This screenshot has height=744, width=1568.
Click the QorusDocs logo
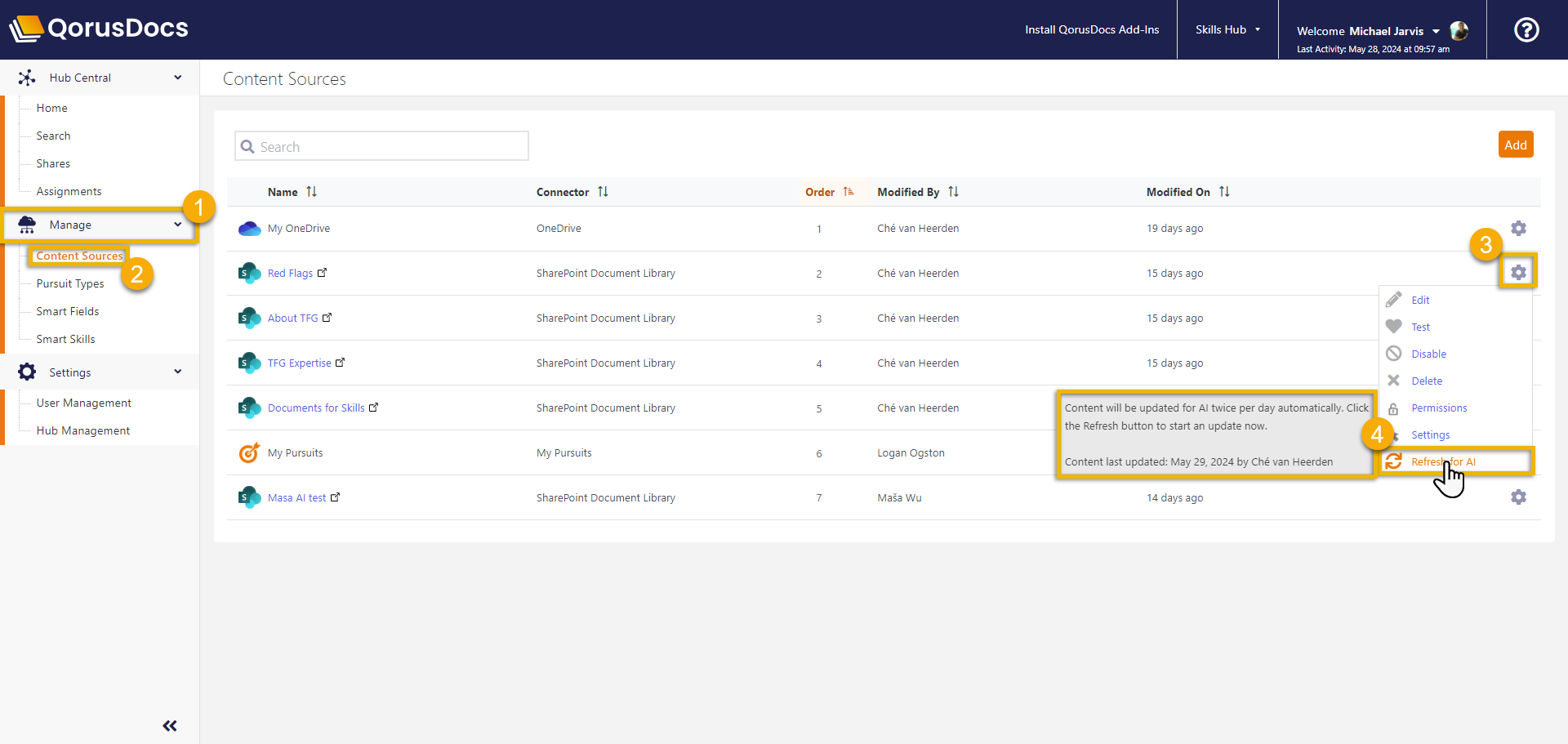pos(99,29)
